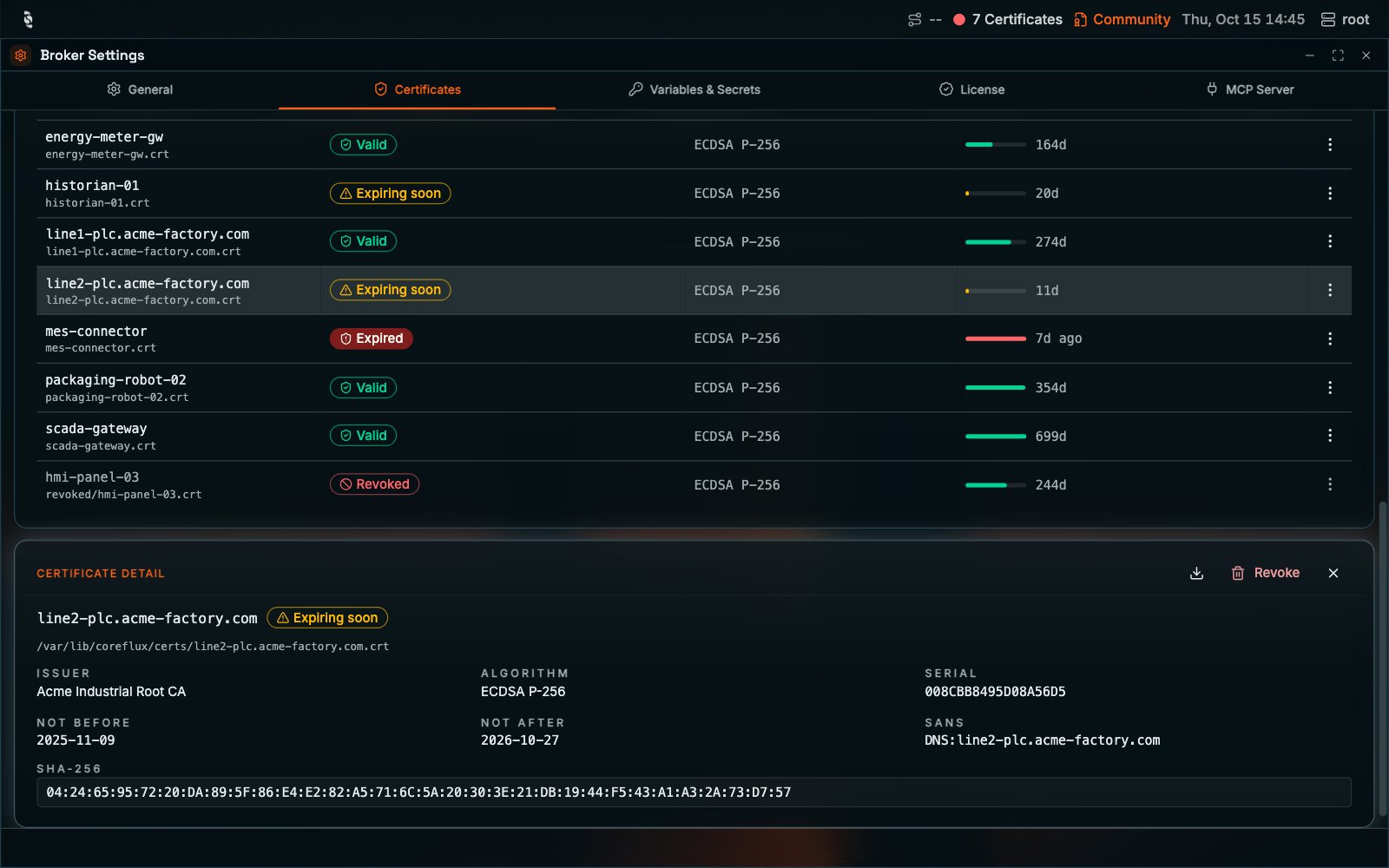Open actions menu for line1-plc.acme-factory.com row

pyautogui.click(x=1329, y=241)
